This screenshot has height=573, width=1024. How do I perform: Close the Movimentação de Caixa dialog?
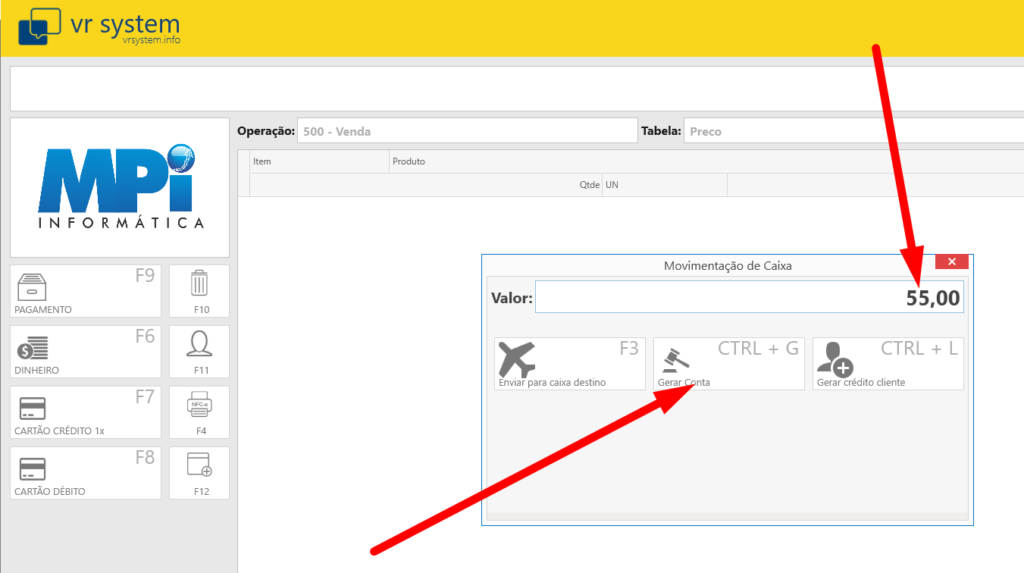(x=951, y=261)
